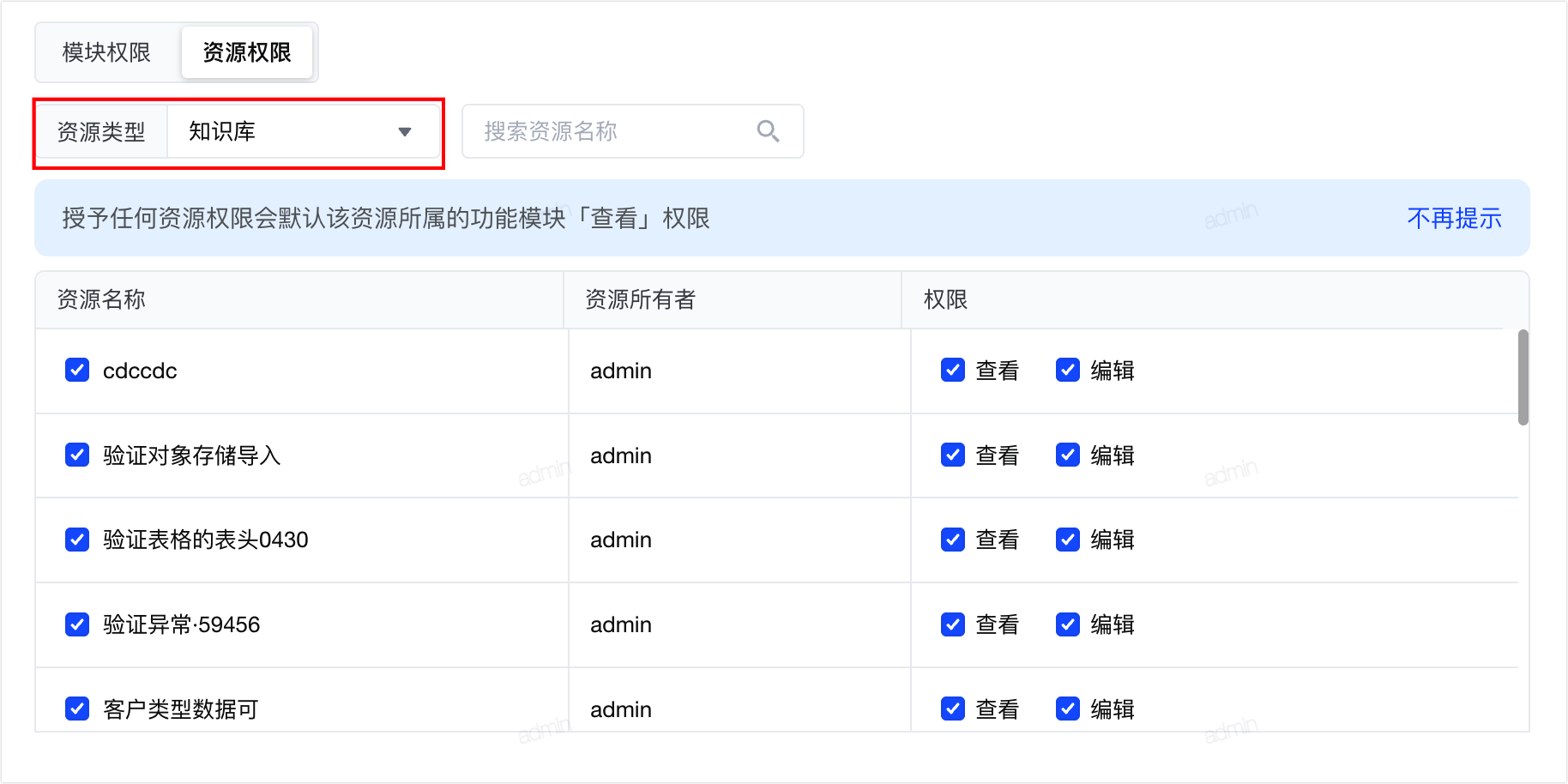Click the magnifier search icon

(x=768, y=131)
